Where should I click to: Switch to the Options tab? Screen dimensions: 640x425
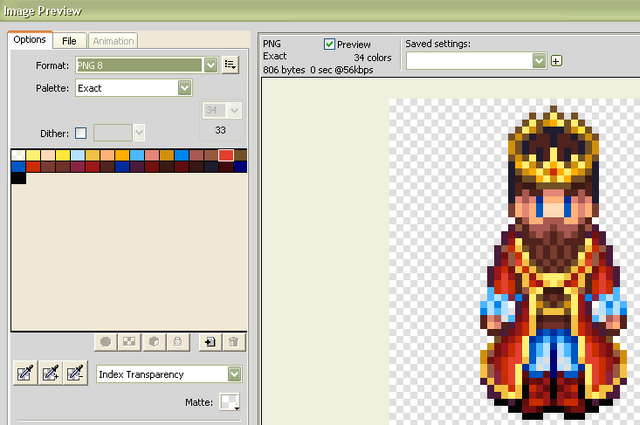(29, 40)
